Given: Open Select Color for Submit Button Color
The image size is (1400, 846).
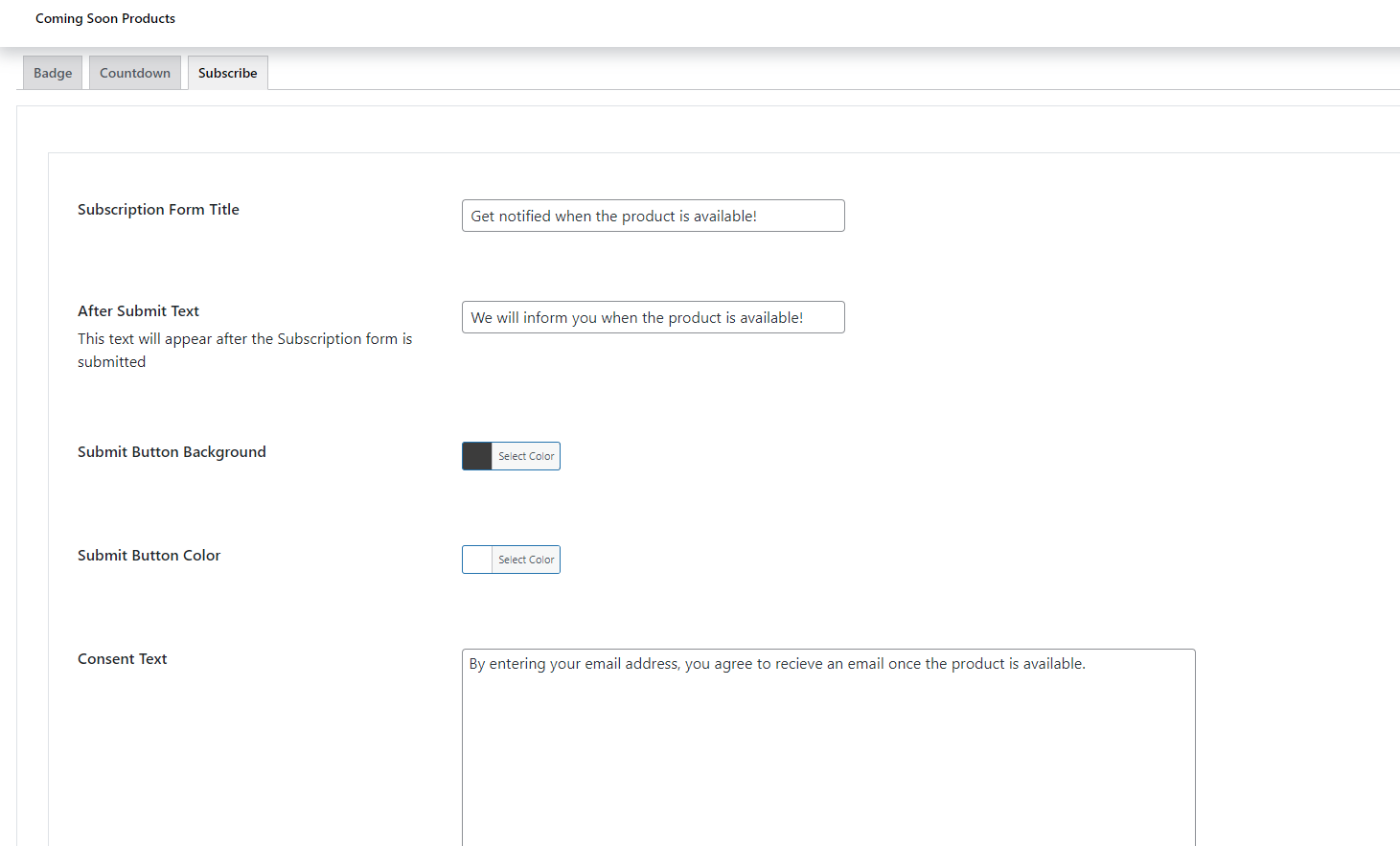Looking at the screenshot, I should click(525, 560).
